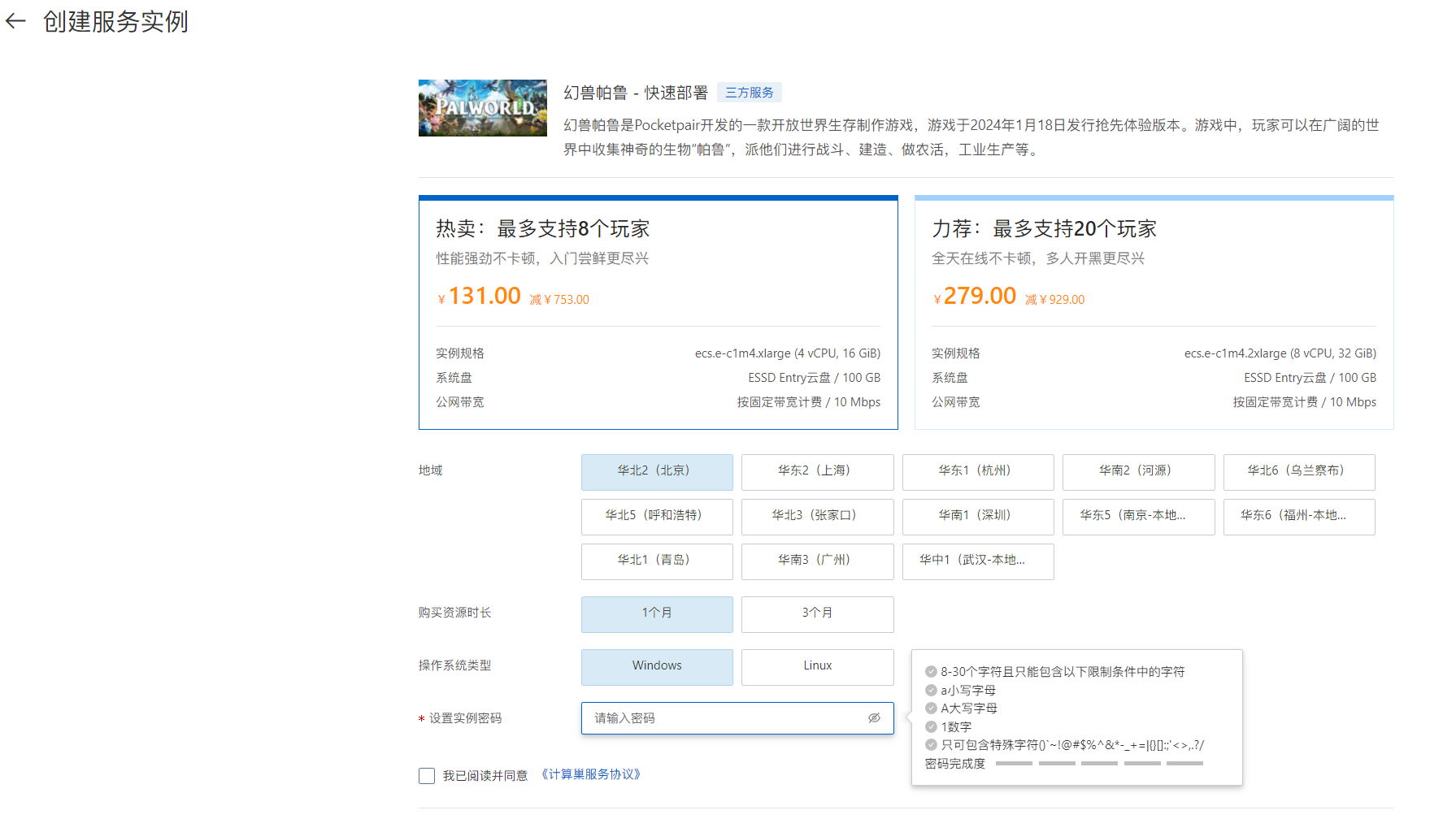Select the 热卖 8-player plan card
The height and width of the screenshot is (819, 1456).
pyautogui.click(x=658, y=312)
